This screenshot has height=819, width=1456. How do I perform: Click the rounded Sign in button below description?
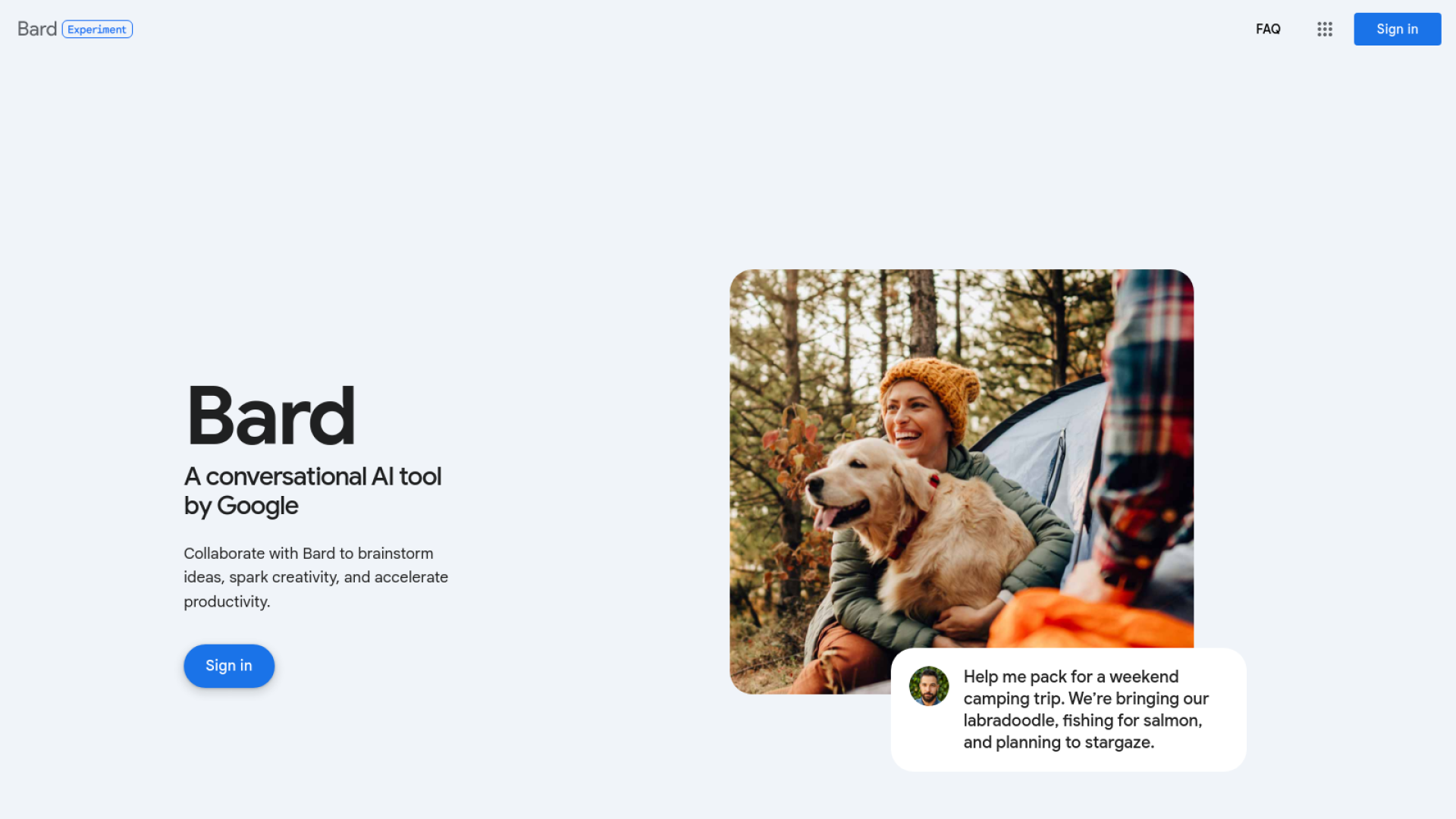229,666
